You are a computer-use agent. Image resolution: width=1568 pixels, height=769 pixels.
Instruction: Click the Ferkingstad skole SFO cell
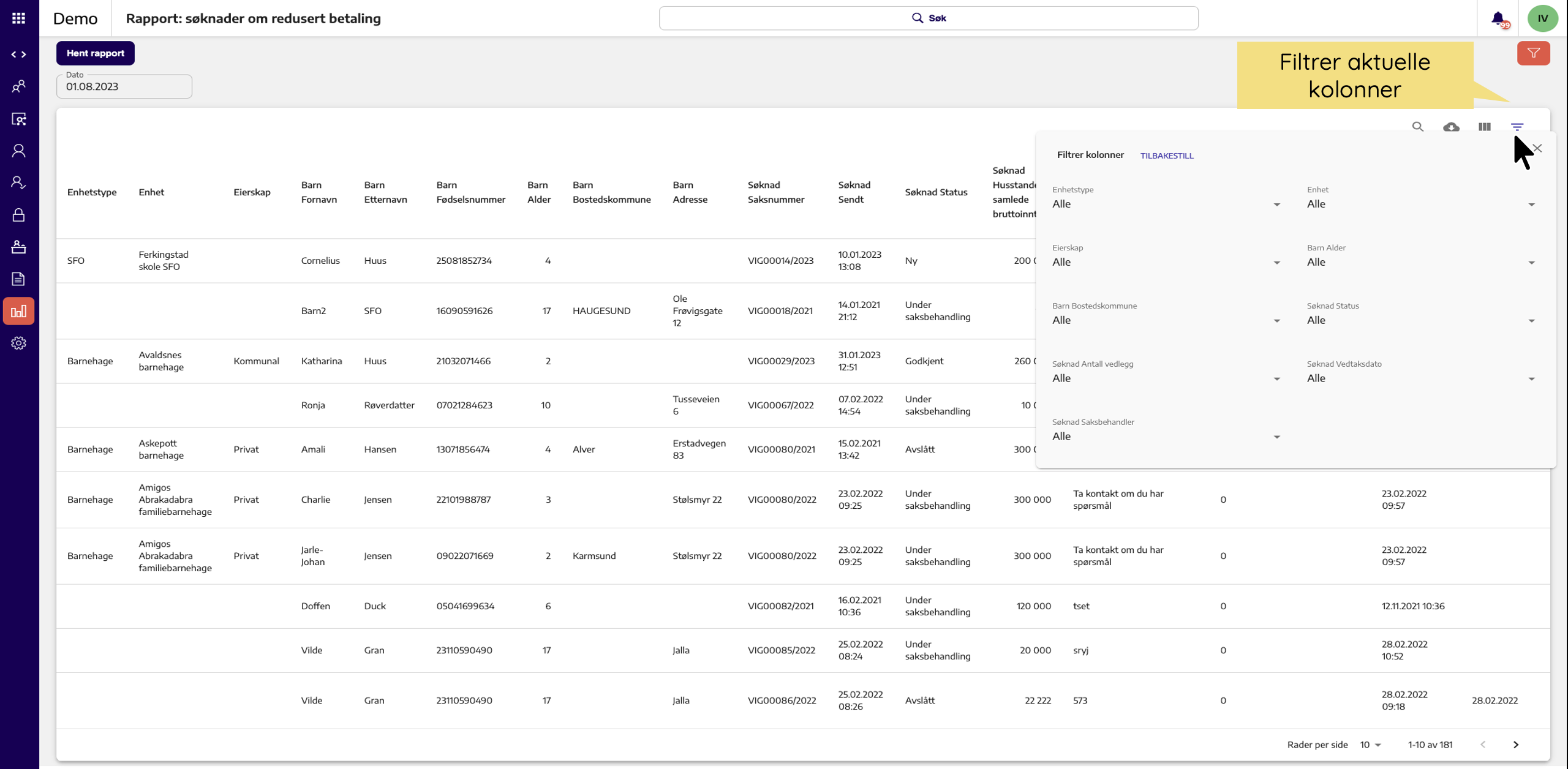click(x=164, y=261)
